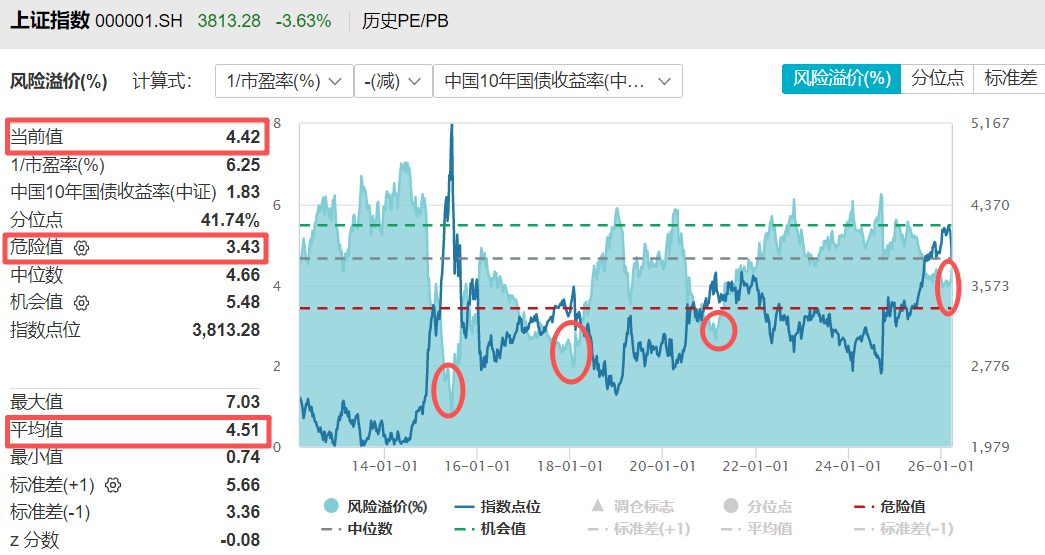Click the 上证指数 title at top

48,20
